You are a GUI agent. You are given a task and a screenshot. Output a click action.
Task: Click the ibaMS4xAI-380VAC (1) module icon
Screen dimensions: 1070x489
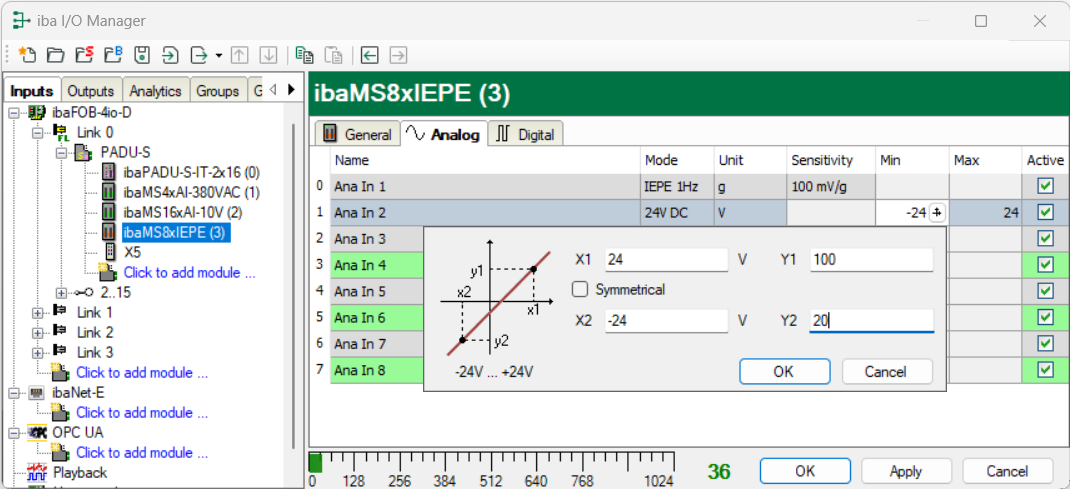(x=108, y=192)
